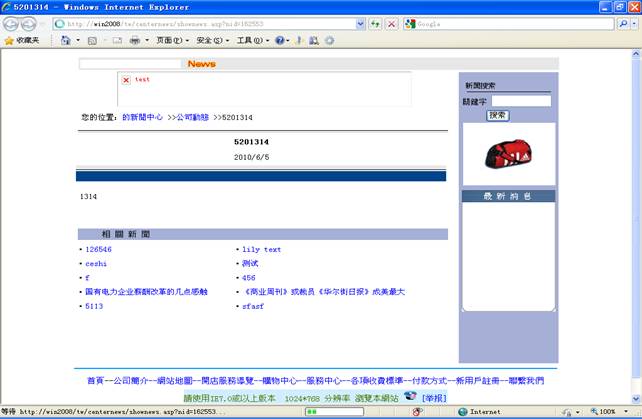Open the related news link 'lily text'
The image size is (642, 419).
(x=261, y=249)
